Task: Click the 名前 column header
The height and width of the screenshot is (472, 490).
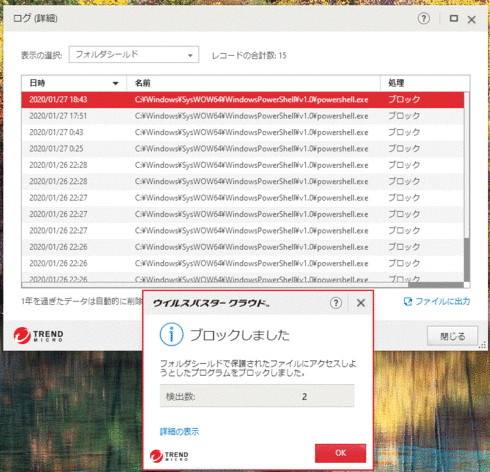Action: (x=253, y=83)
